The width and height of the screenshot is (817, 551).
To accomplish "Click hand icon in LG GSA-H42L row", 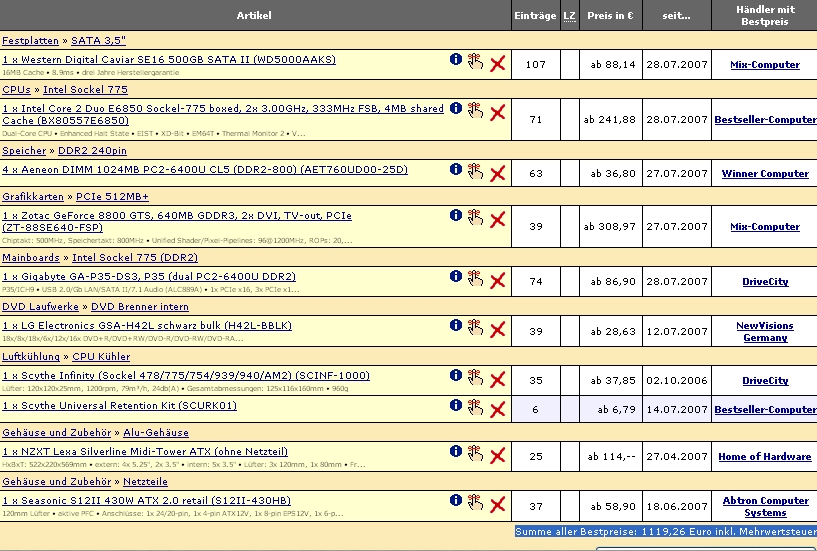I will [475, 327].
